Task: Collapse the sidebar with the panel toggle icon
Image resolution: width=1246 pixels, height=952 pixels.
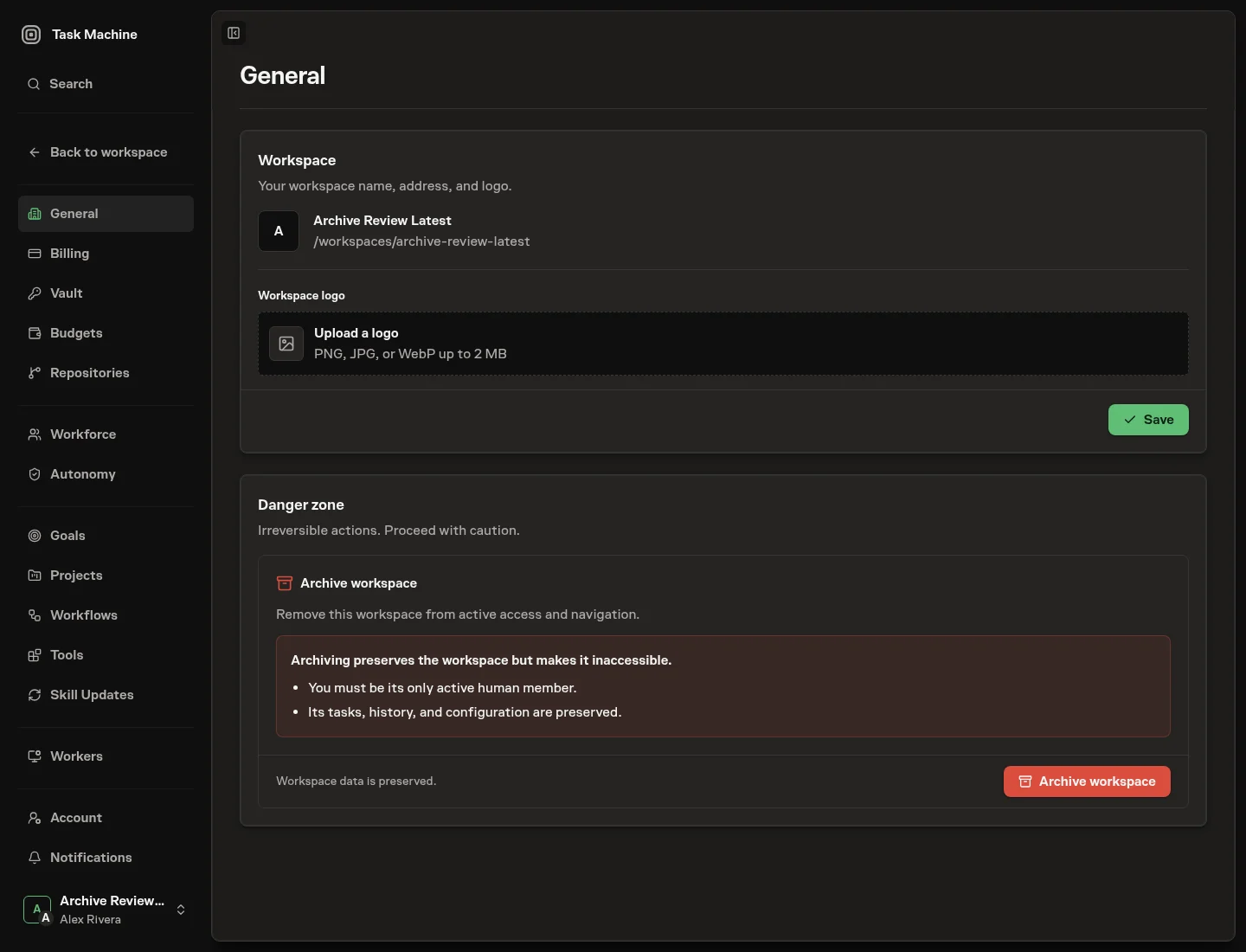Action: 234,33
